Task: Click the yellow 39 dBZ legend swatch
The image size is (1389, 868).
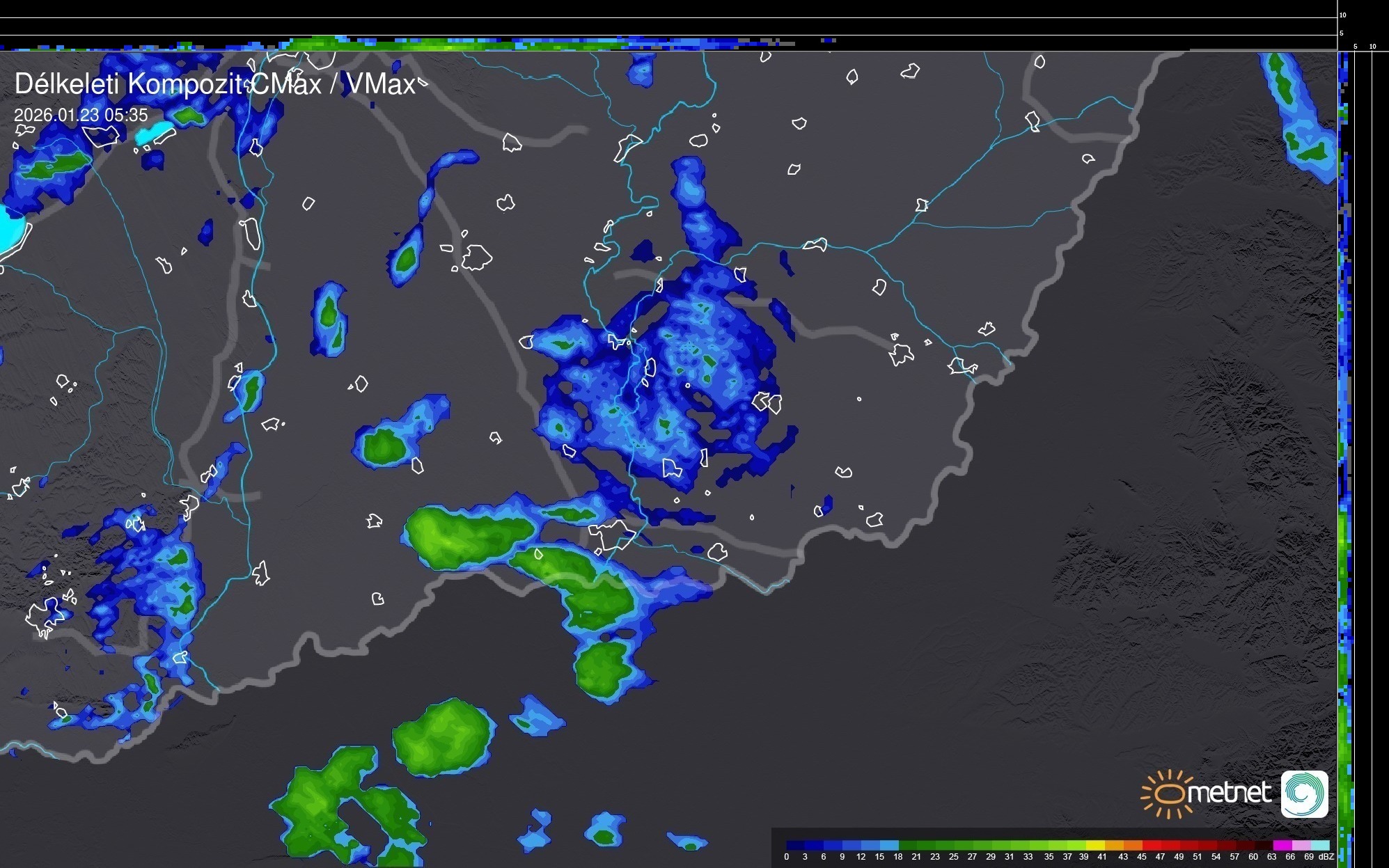Action: tap(1095, 845)
